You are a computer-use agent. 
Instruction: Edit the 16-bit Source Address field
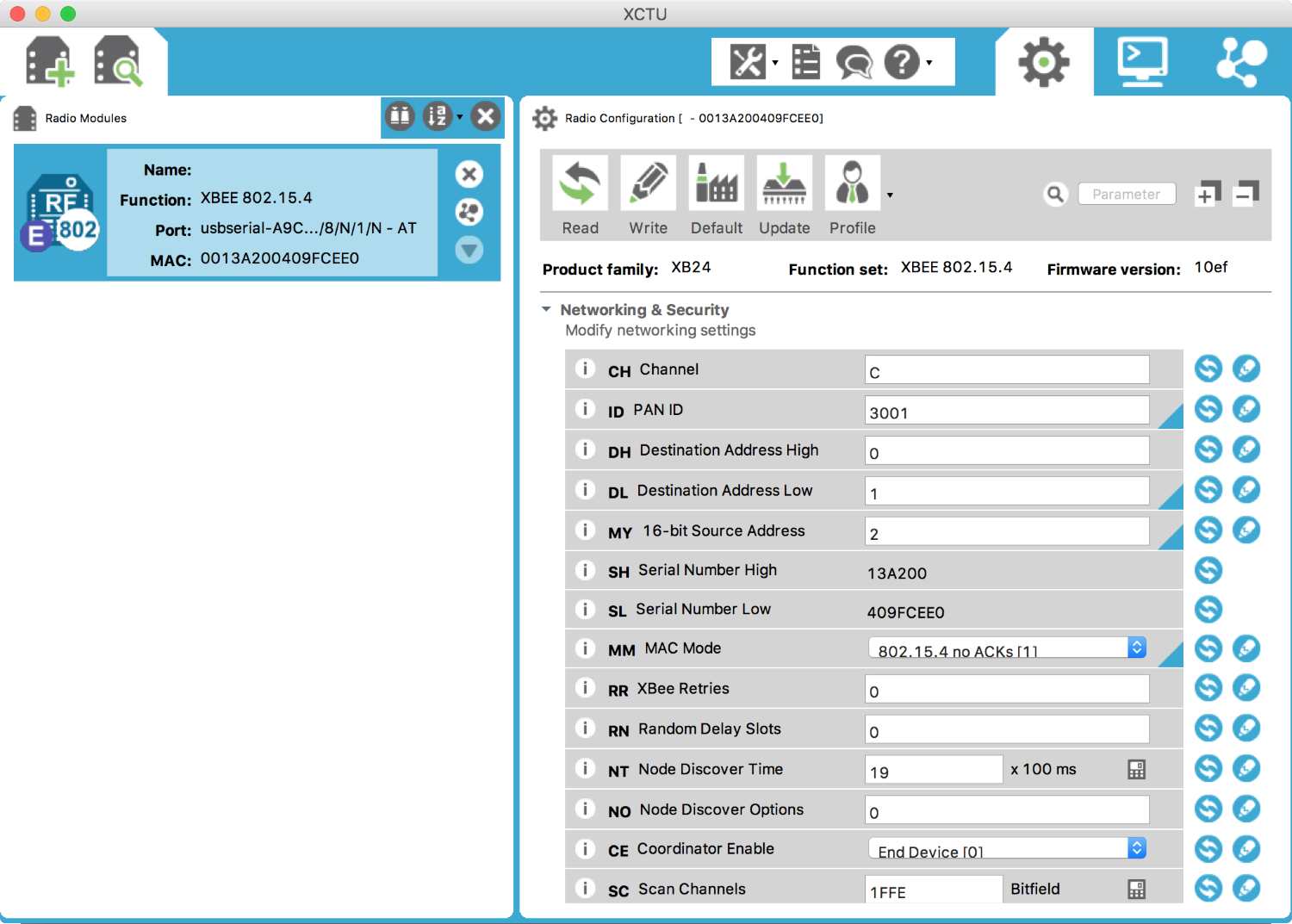(1007, 531)
